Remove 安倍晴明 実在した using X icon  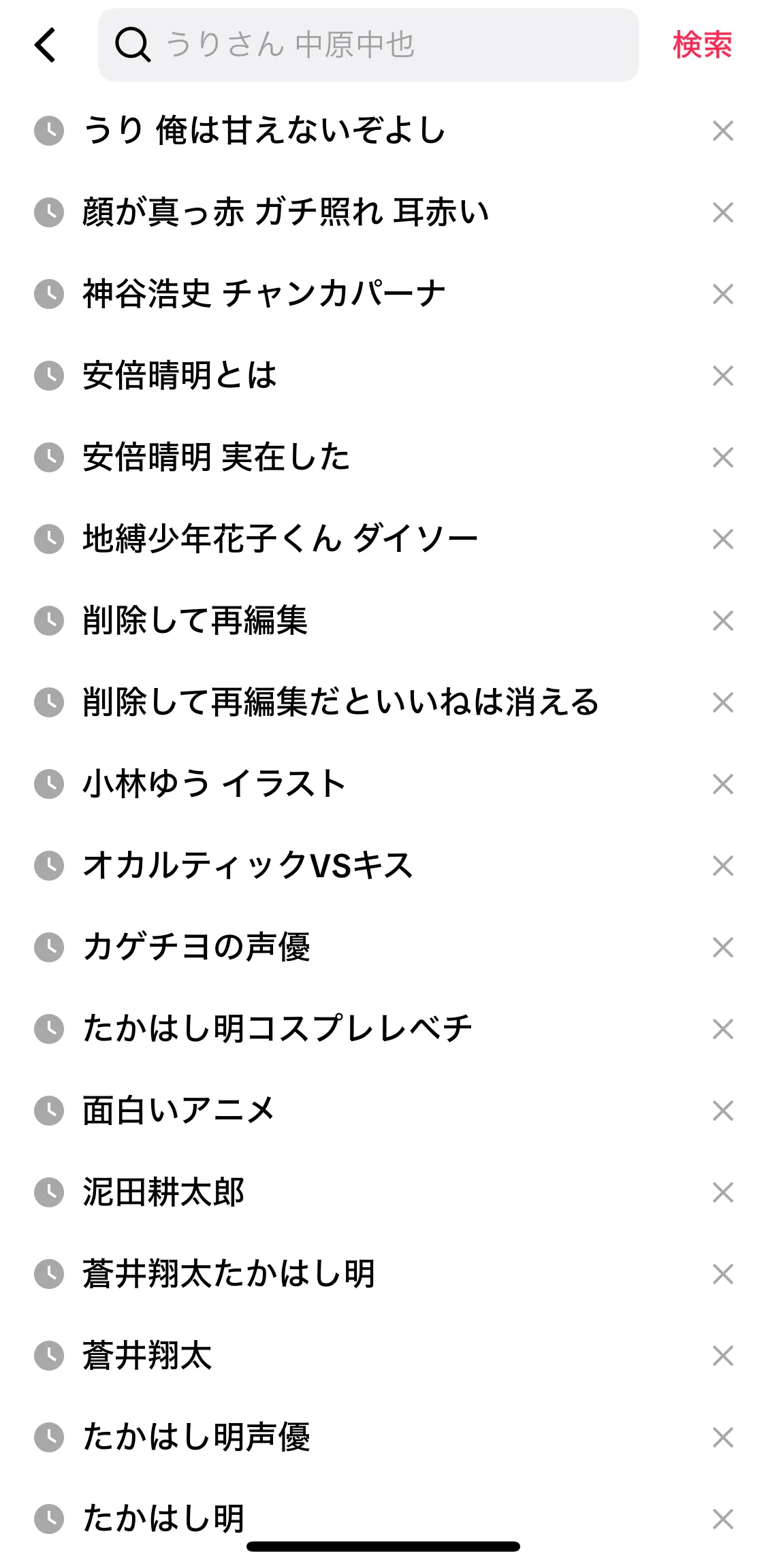(722, 457)
